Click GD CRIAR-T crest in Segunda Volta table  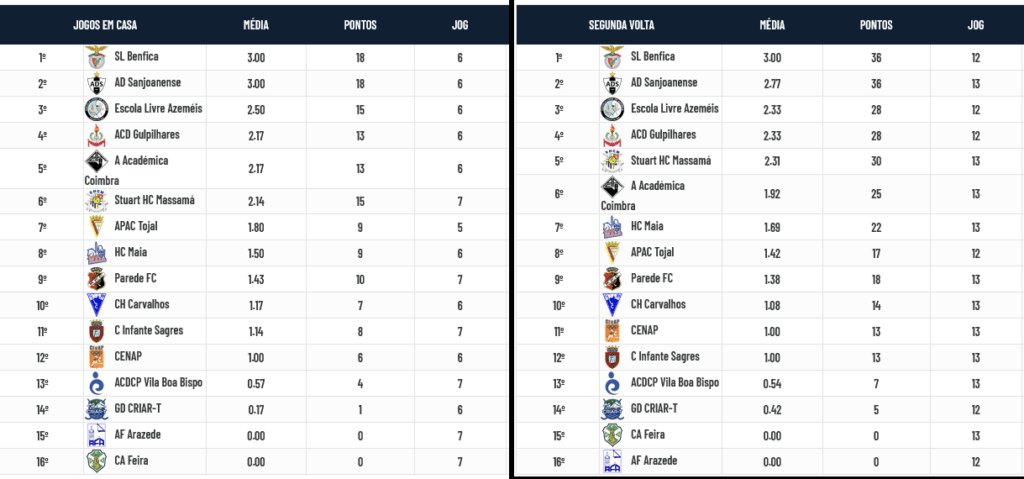pyautogui.click(x=613, y=408)
